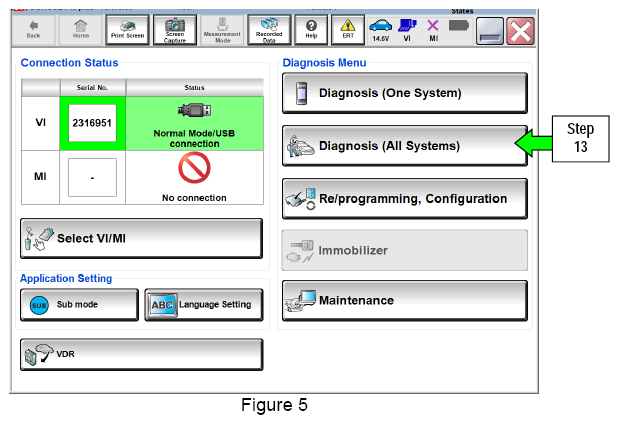
Task: Open the Maintenance menu
Action: (x=405, y=300)
